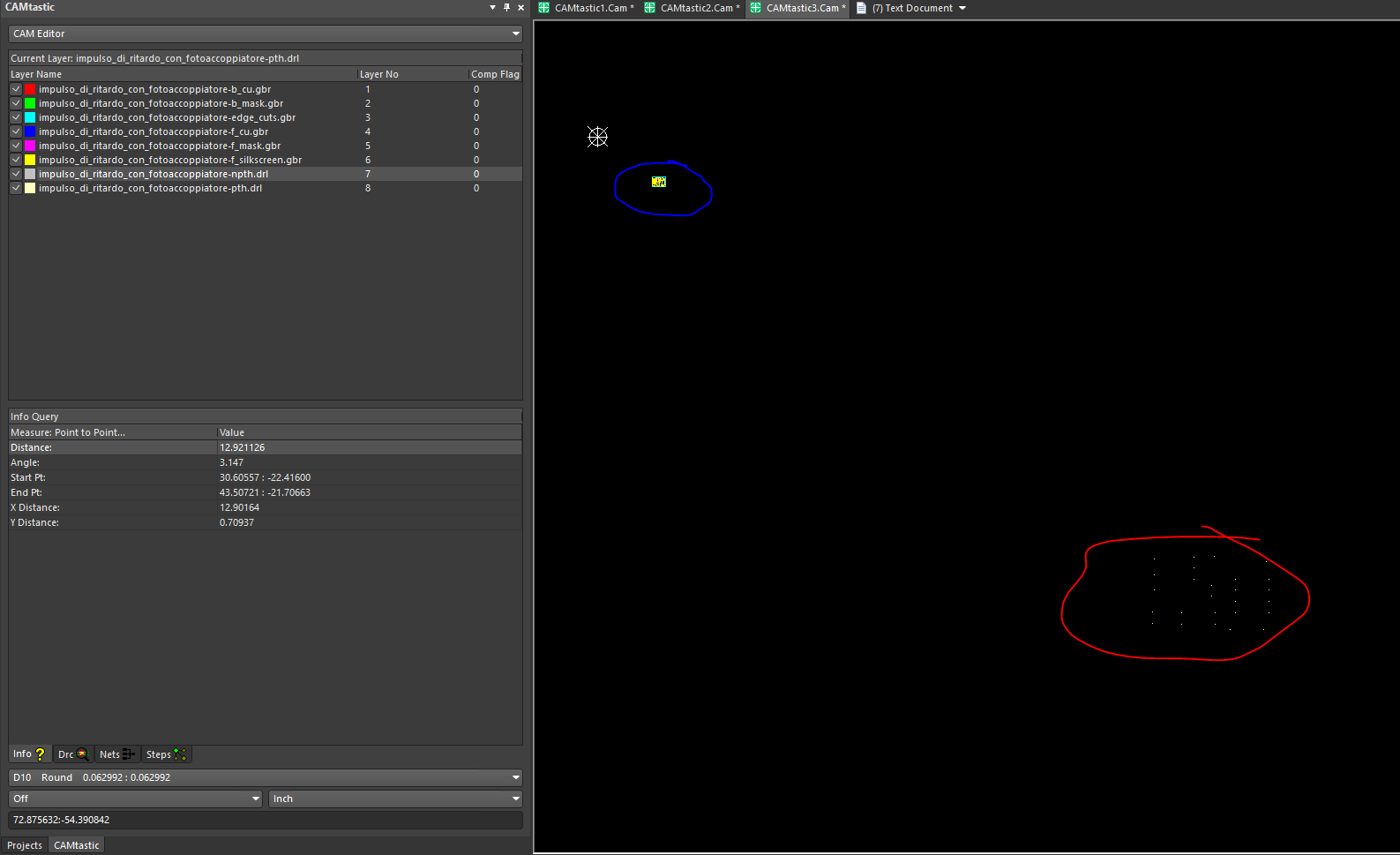The image size is (1400, 855).
Task: Toggle visibility of f_silkscreen.gbr layer
Action: point(16,160)
